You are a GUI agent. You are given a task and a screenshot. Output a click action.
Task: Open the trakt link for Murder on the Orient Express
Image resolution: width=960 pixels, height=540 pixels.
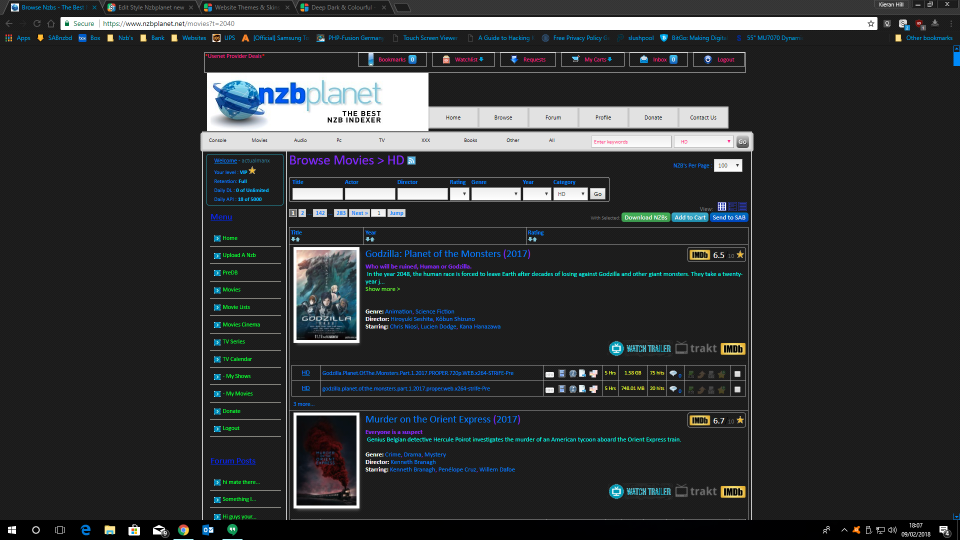coord(696,491)
